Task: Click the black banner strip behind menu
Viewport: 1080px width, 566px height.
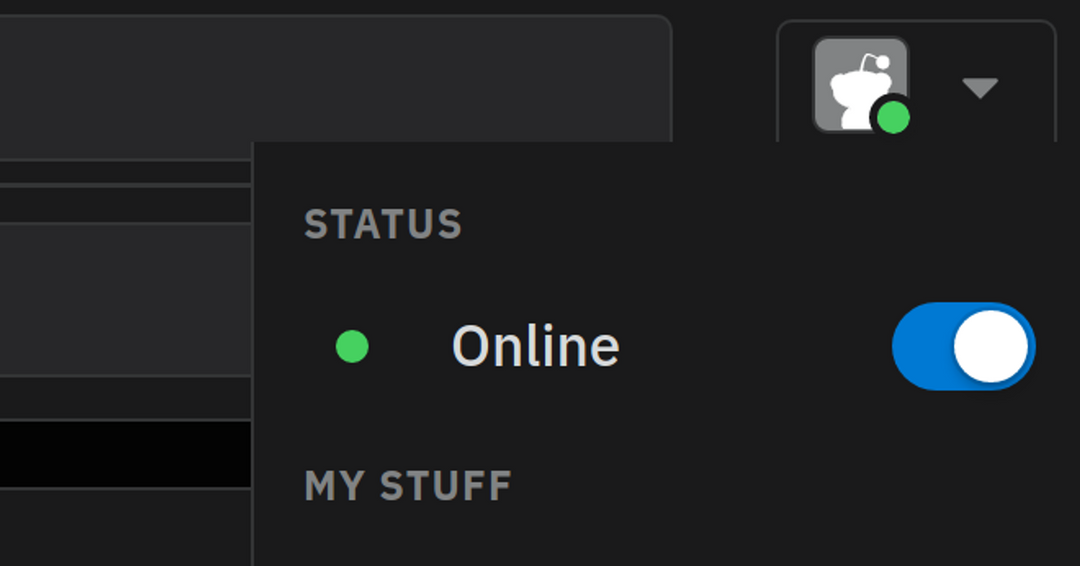Action: [125, 454]
